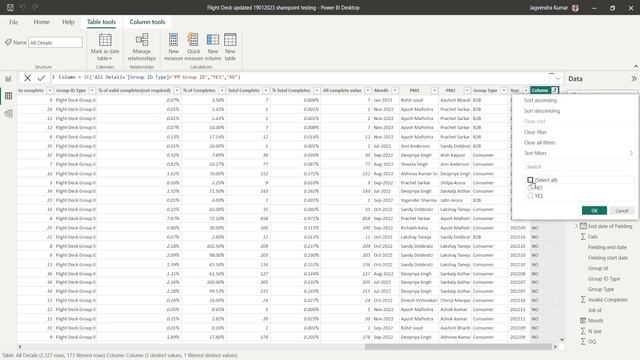Screen dimensions: 640x360
Task: Open the All complete value column dropdown
Action: pos(368,90)
